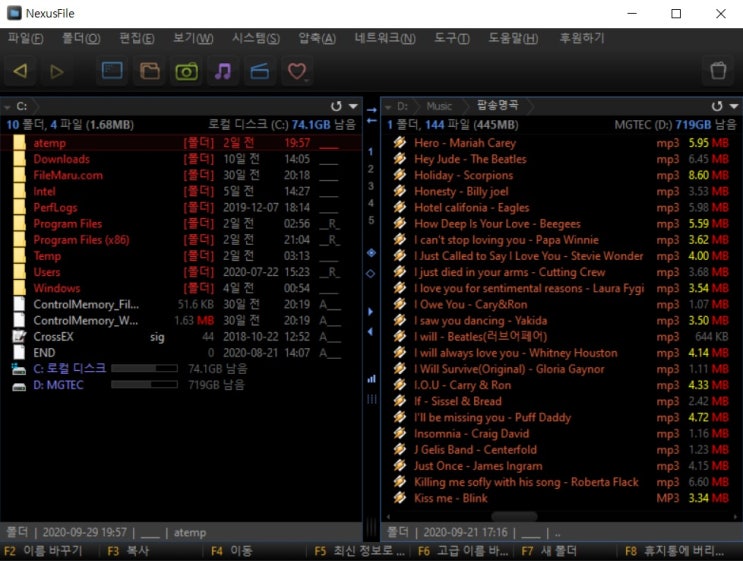The height and width of the screenshot is (561, 743).
Task: Select the D: MGTEC drive icon
Action: click(x=19, y=387)
